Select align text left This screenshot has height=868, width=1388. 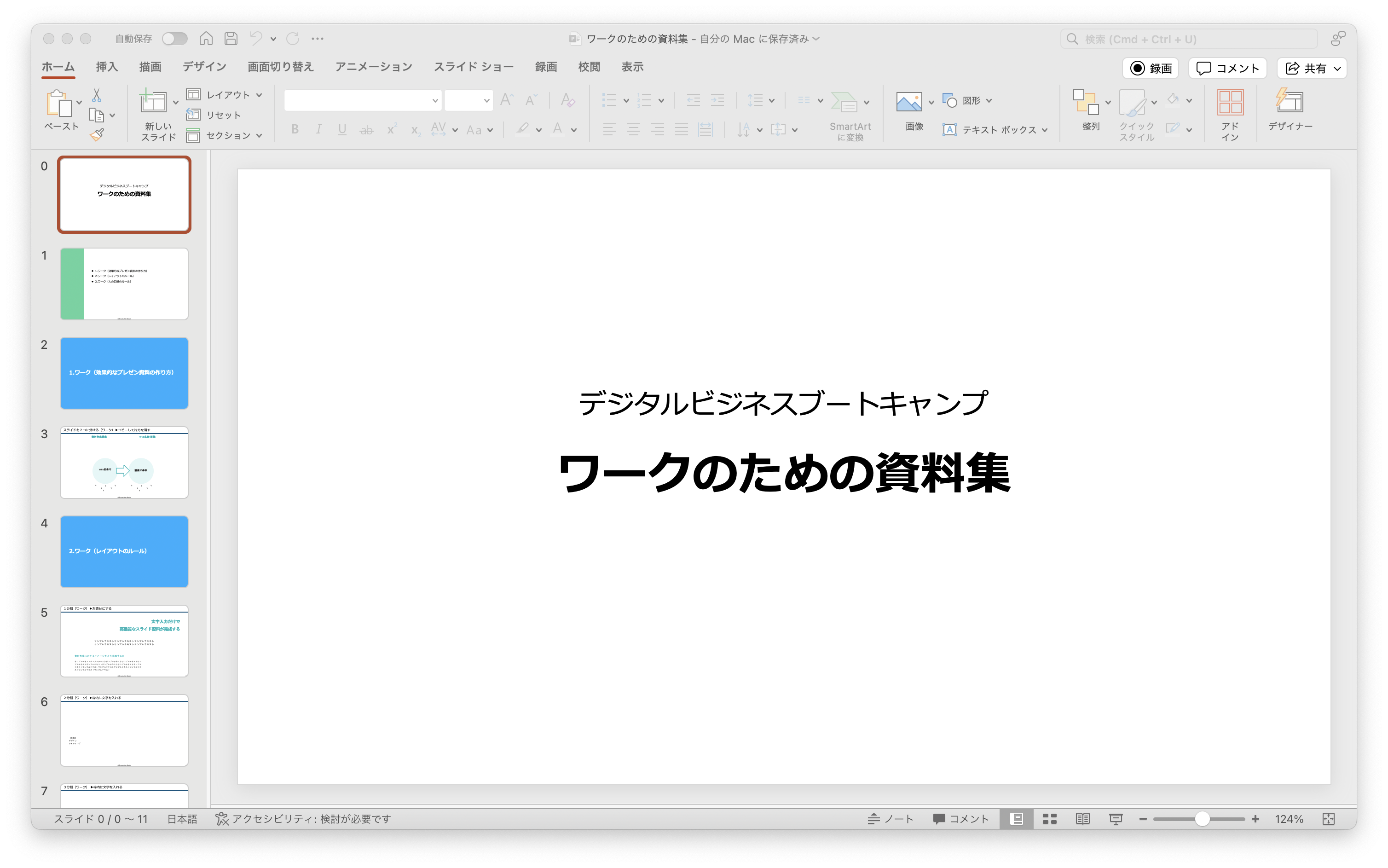point(610,130)
